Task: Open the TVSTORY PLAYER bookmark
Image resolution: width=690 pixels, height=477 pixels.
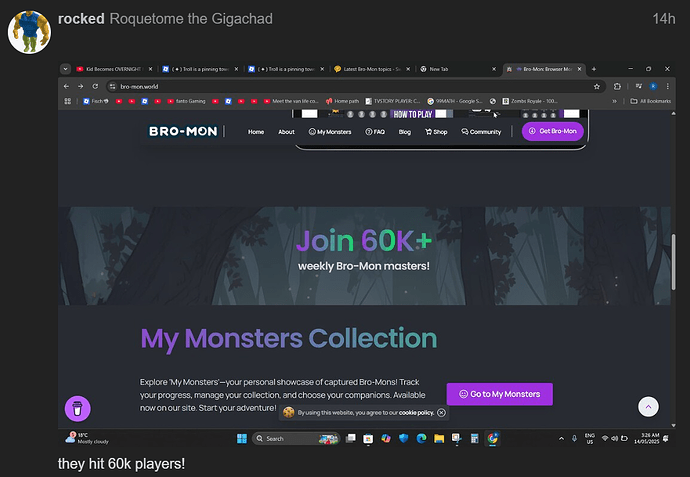Action: click(x=393, y=101)
